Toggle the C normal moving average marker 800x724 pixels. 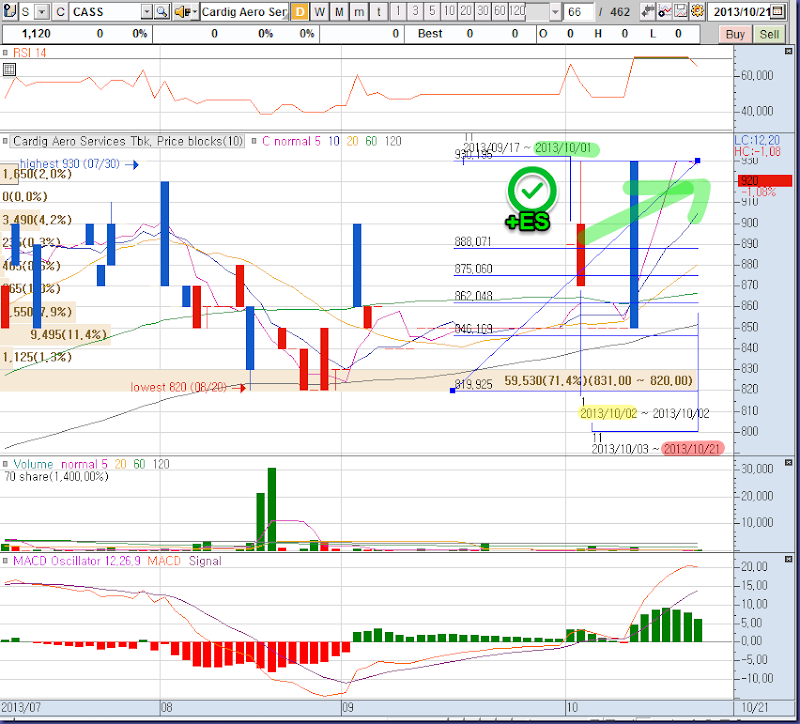[x=255, y=141]
